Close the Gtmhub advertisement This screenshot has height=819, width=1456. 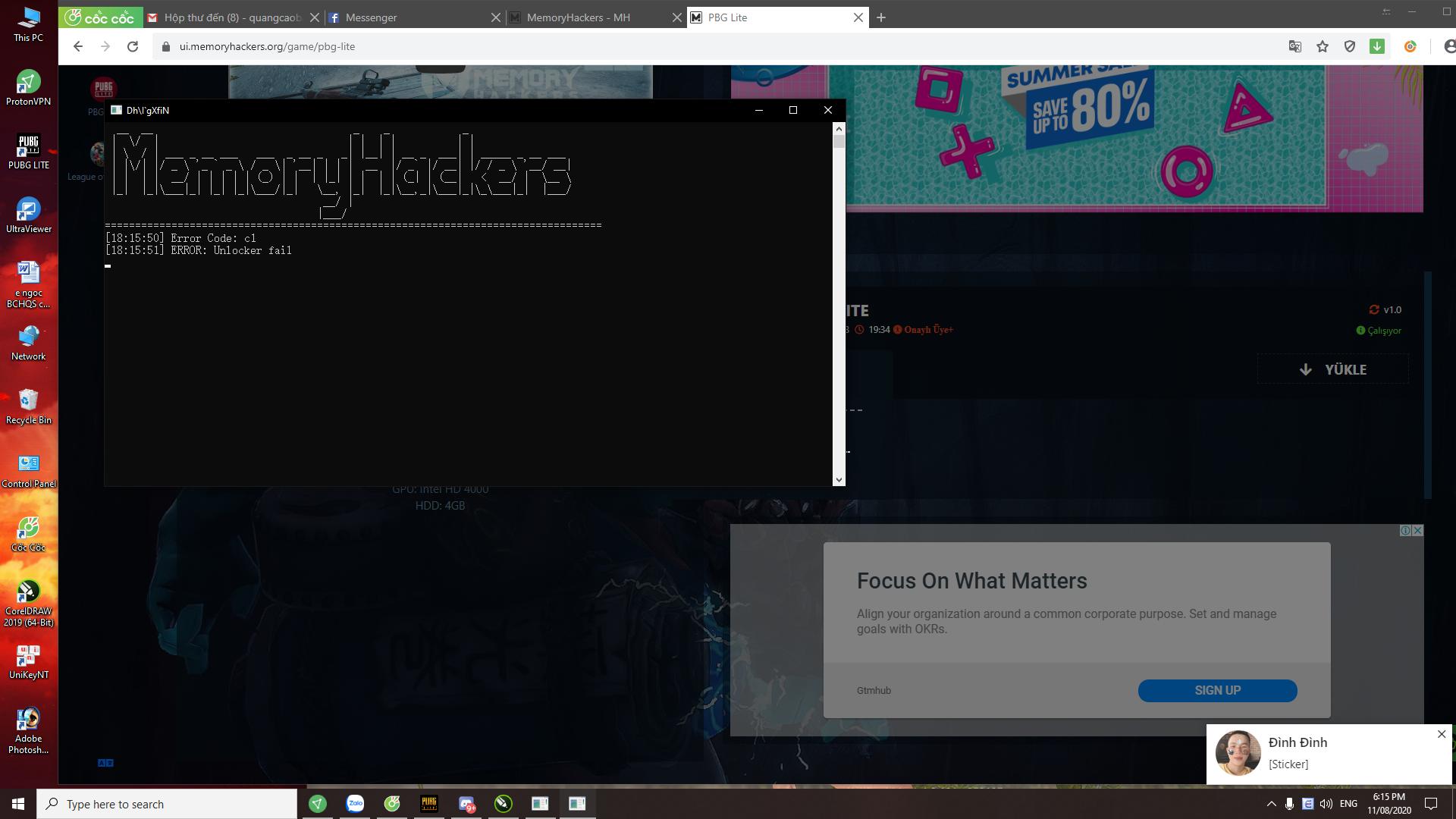click(x=1418, y=531)
